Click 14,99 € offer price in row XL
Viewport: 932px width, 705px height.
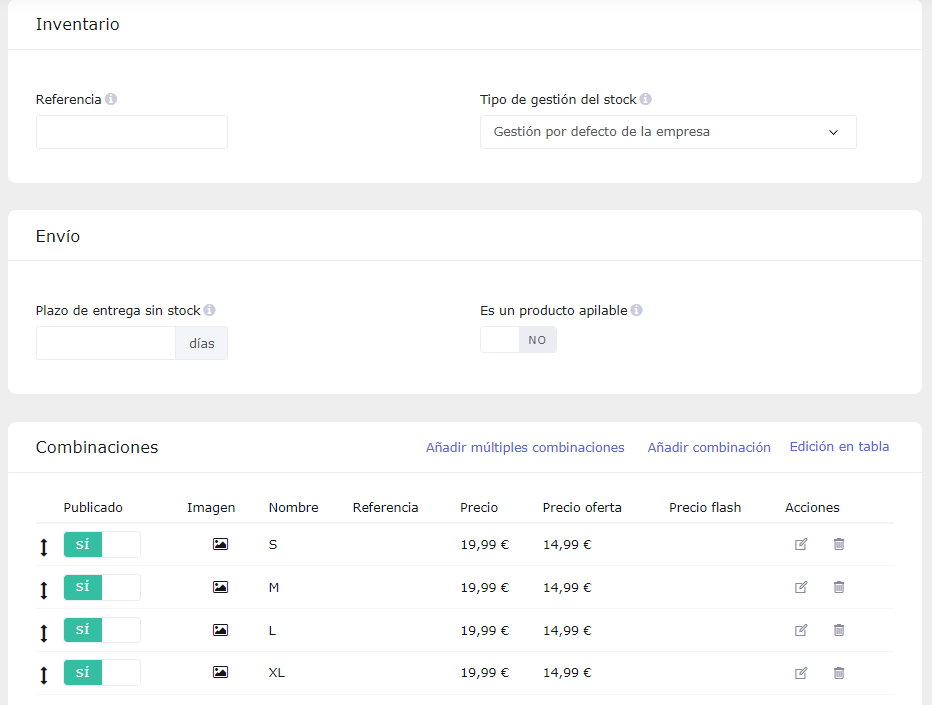click(567, 673)
